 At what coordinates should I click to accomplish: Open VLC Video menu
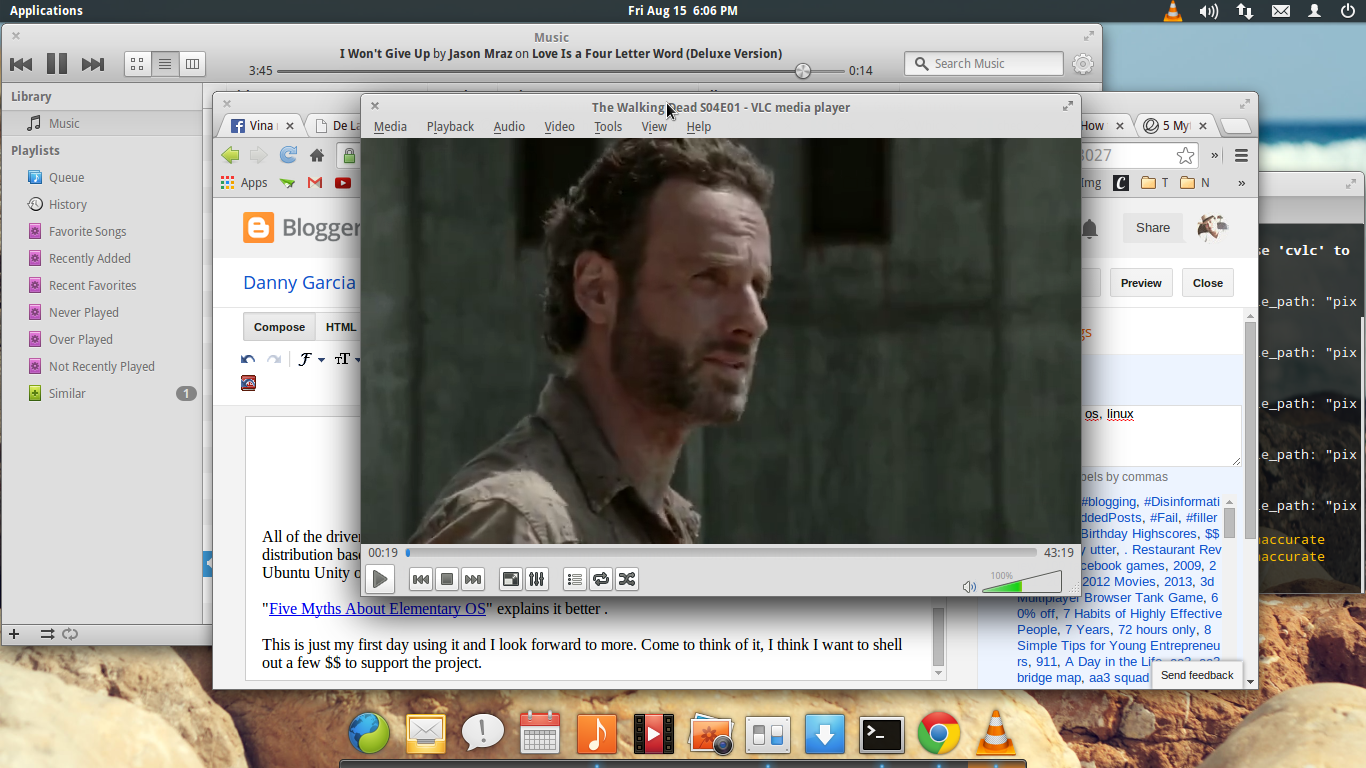point(559,127)
